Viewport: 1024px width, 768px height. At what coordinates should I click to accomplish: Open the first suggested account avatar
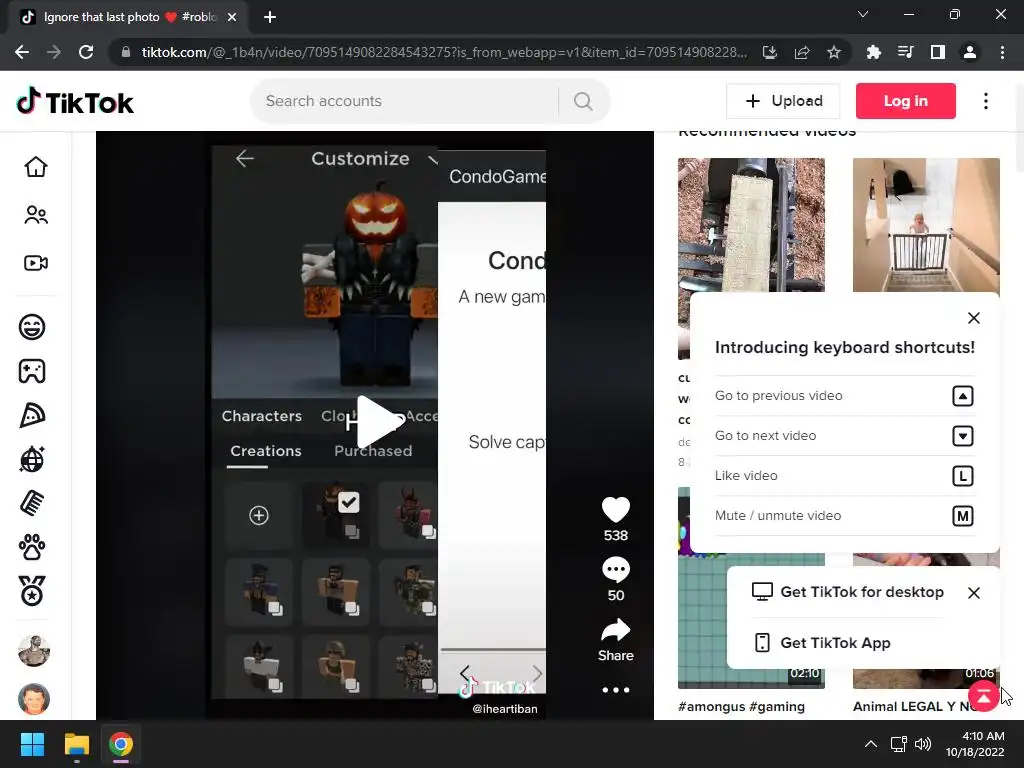(34, 650)
